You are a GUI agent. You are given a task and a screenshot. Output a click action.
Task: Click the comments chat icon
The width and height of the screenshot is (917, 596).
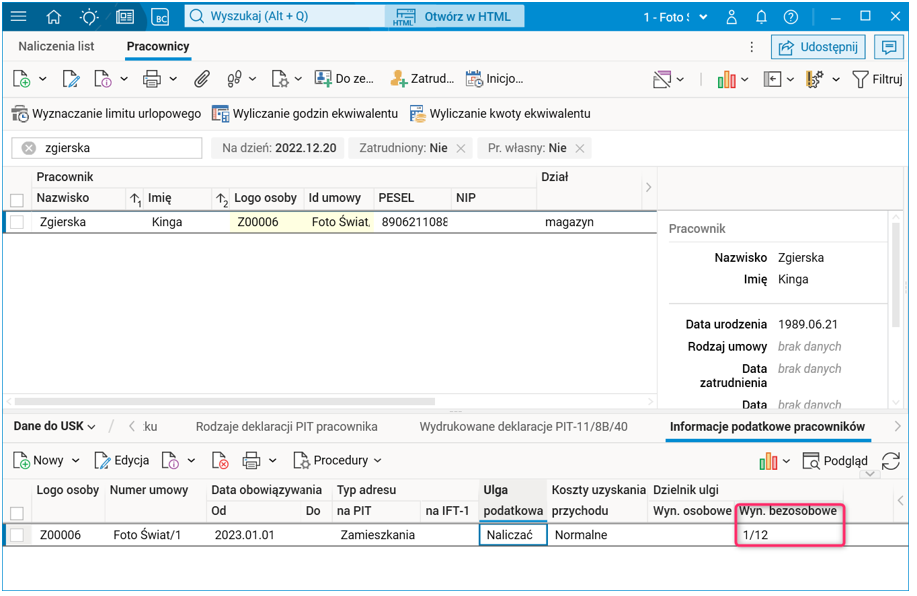point(889,47)
